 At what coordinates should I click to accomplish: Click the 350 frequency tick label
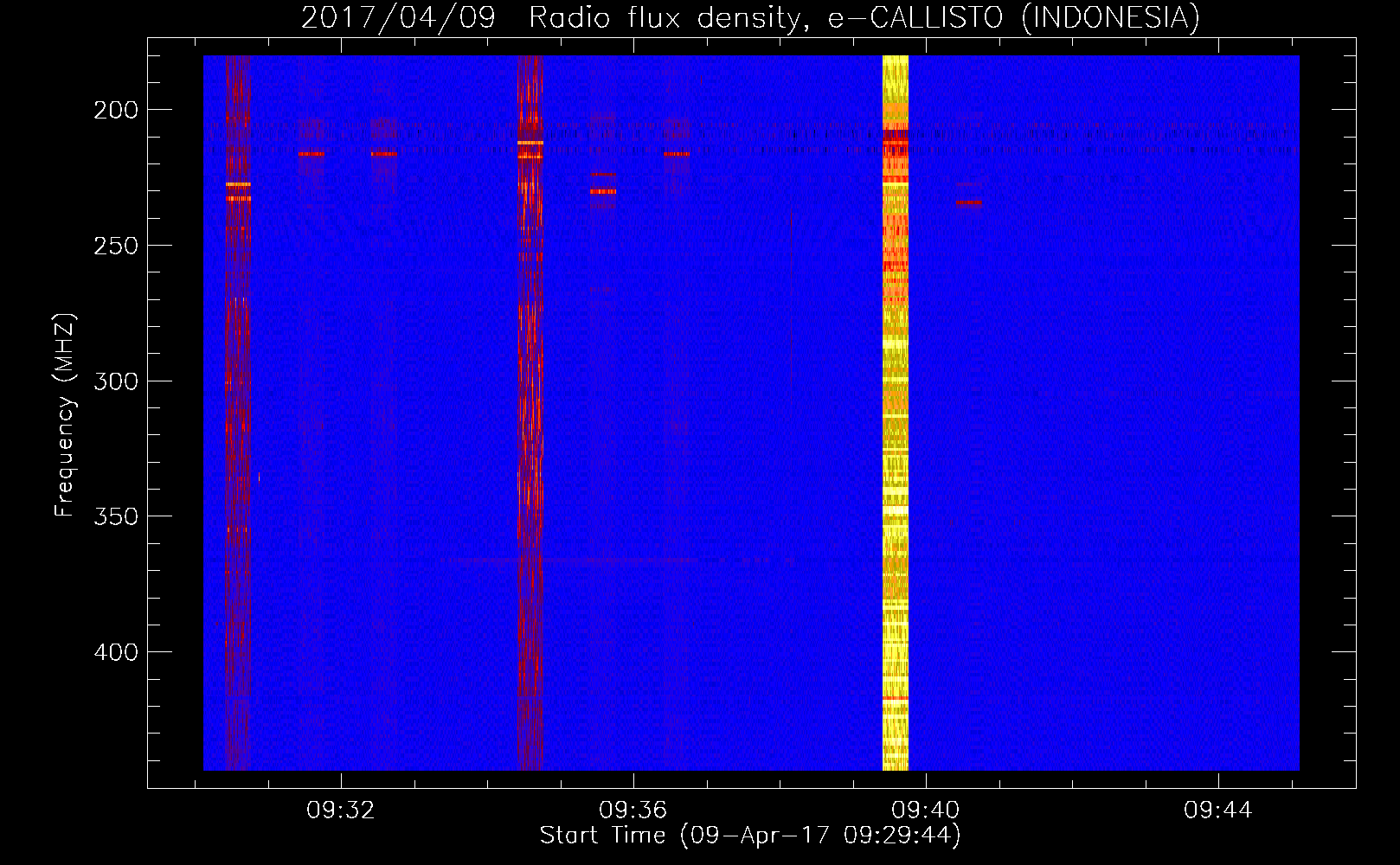(x=116, y=516)
